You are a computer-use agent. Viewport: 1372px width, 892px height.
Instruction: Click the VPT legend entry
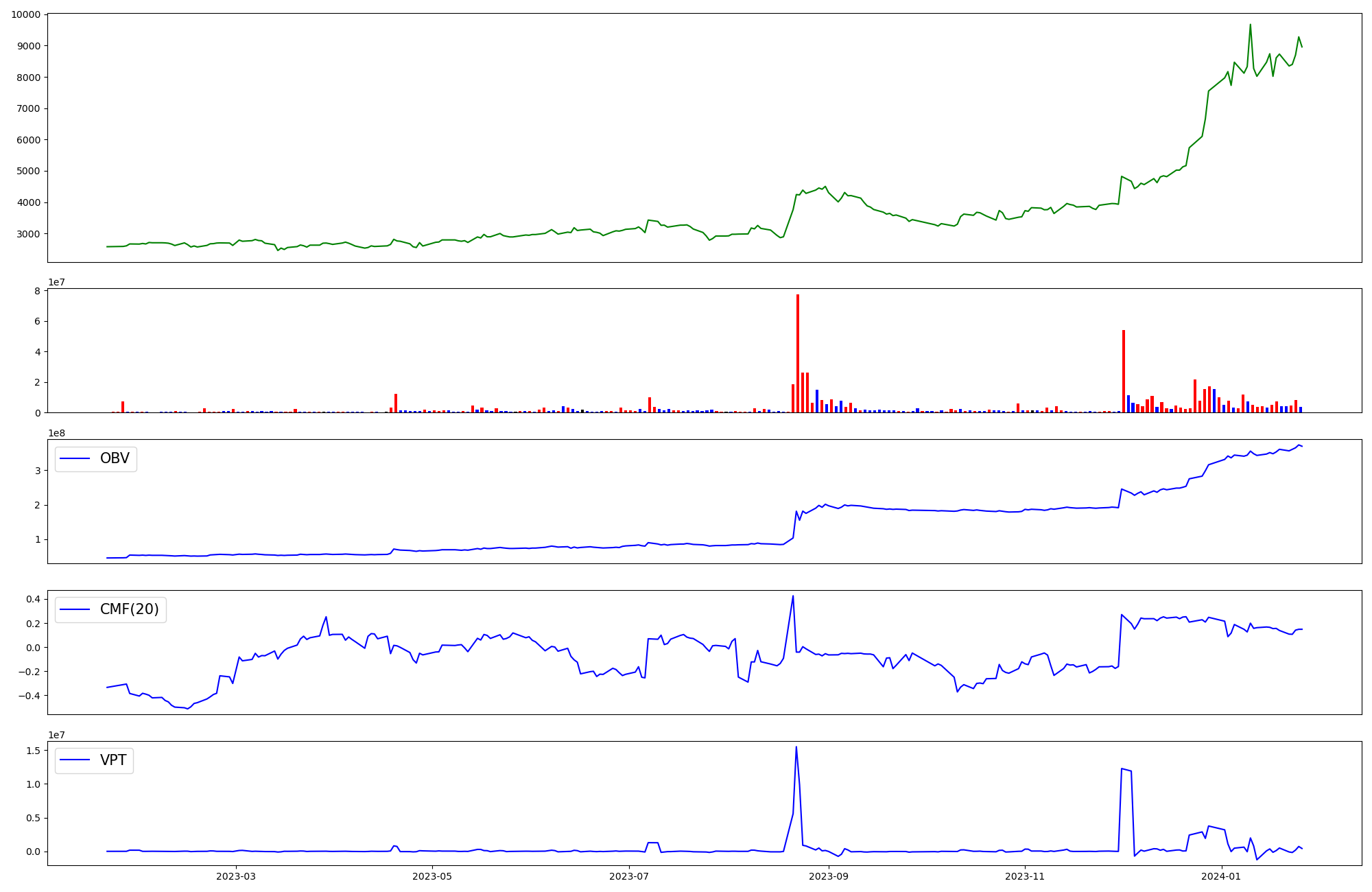[x=113, y=760]
